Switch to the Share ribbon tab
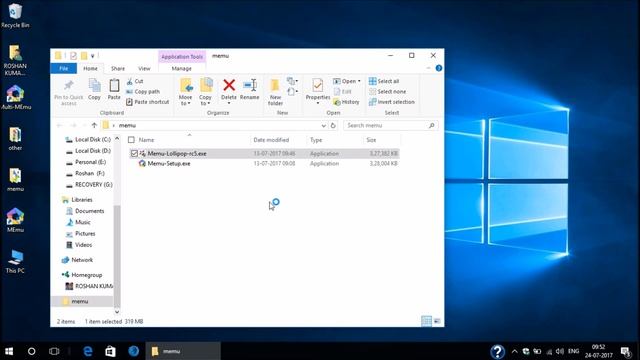Screen dimensions: 640x360 [x=118, y=69]
